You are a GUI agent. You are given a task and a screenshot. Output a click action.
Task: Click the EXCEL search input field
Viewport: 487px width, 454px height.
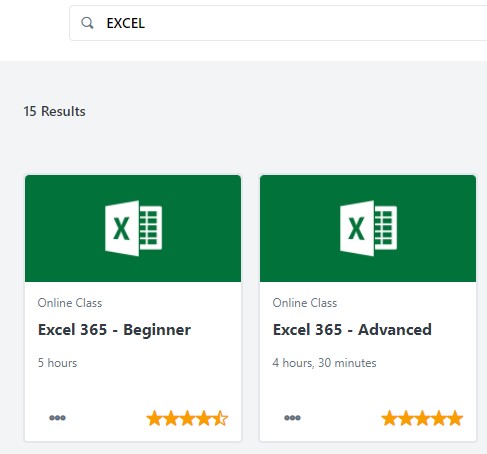click(x=278, y=23)
